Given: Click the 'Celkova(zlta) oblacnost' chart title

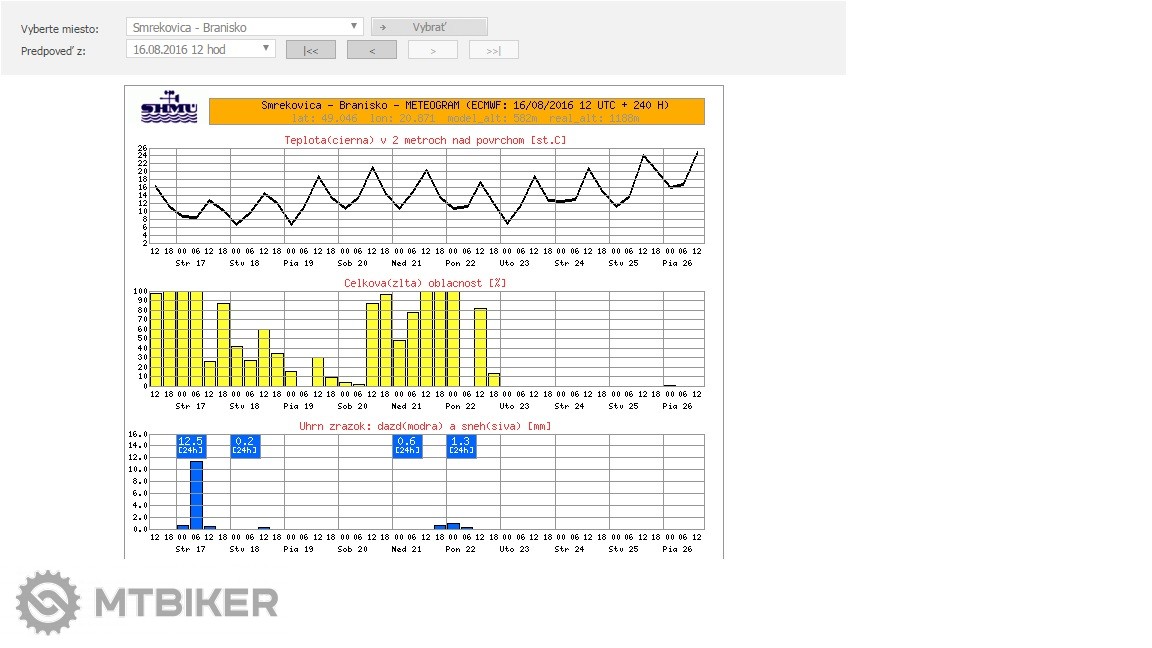Looking at the screenshot, I should pyautogui.click(x=425, y=283).
